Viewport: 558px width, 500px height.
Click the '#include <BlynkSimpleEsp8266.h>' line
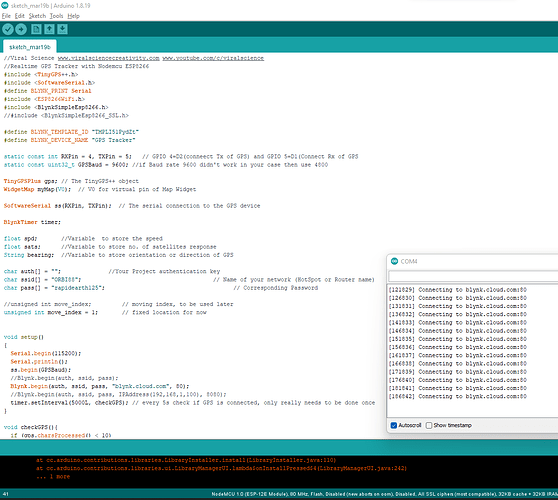(x=56, y=107)
